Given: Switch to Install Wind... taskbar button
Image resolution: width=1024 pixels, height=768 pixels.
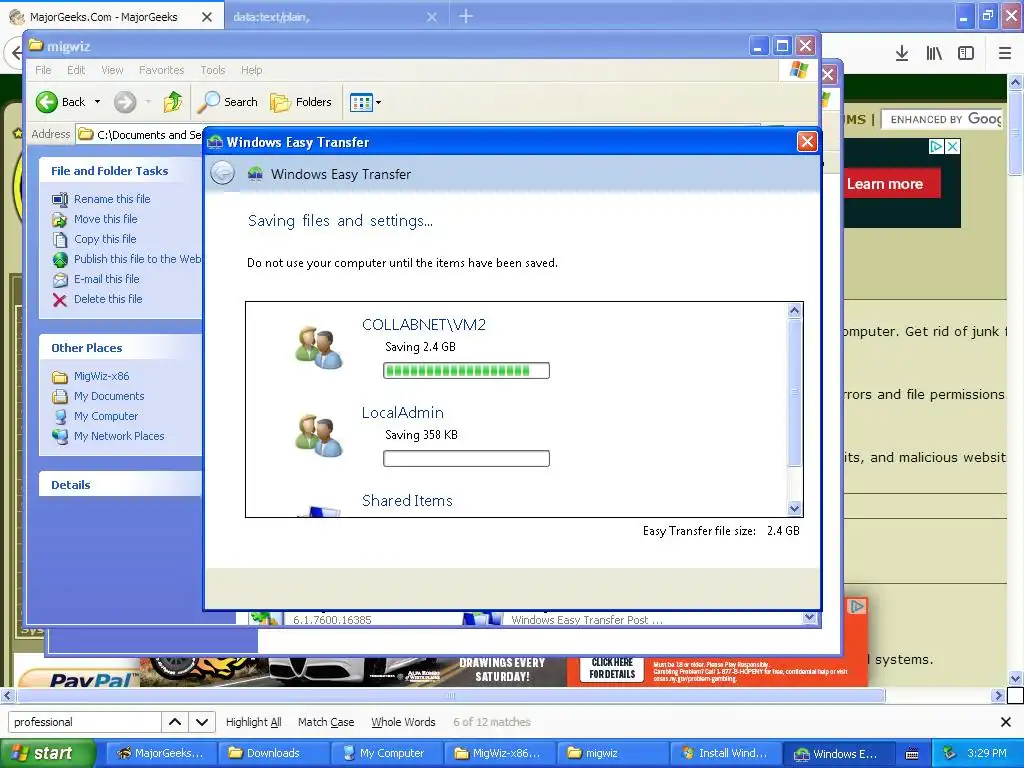Looking at the screenshot, I should point(724,753).
